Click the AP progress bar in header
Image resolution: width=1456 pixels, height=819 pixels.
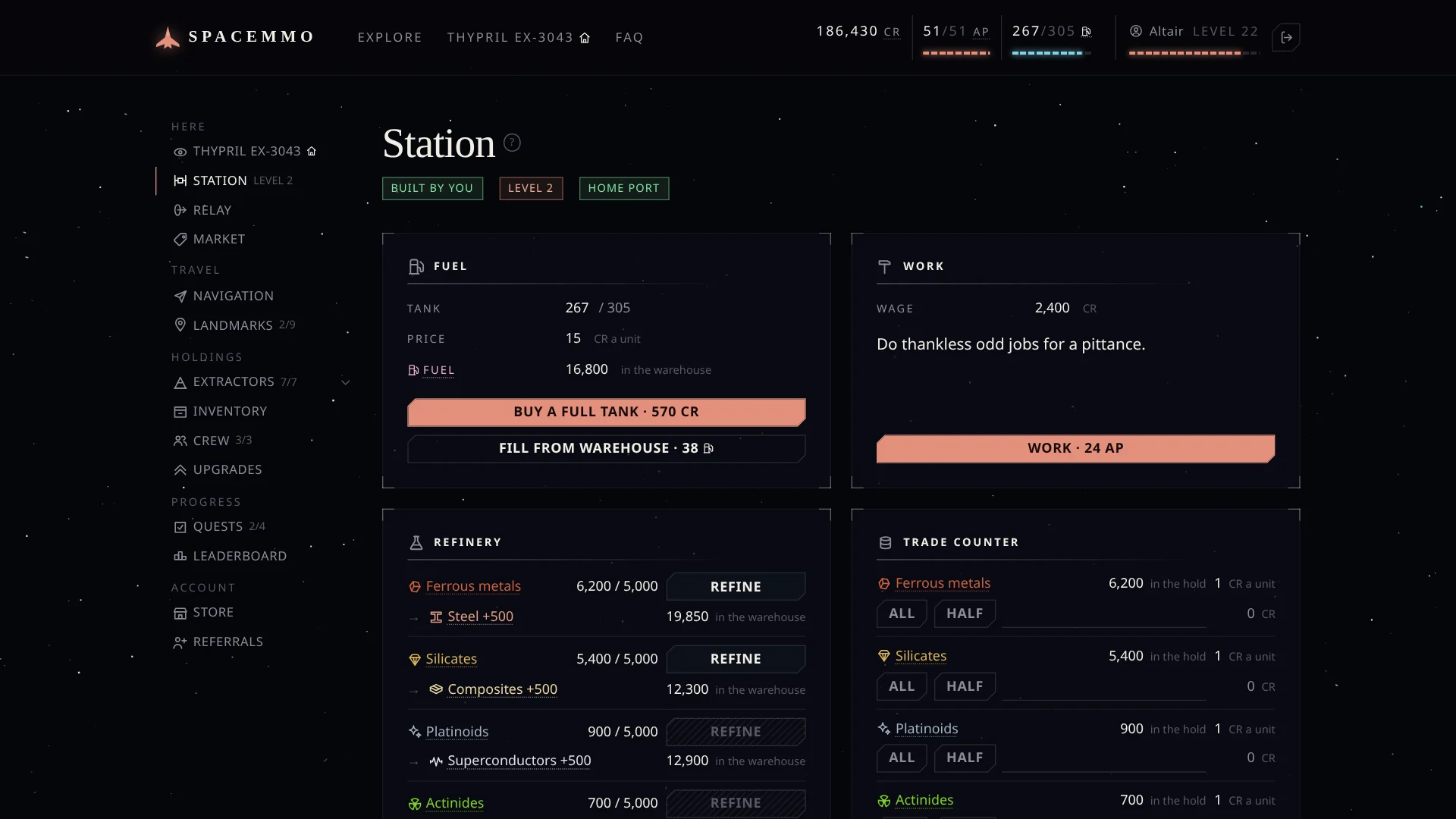(x=956, y=53)
